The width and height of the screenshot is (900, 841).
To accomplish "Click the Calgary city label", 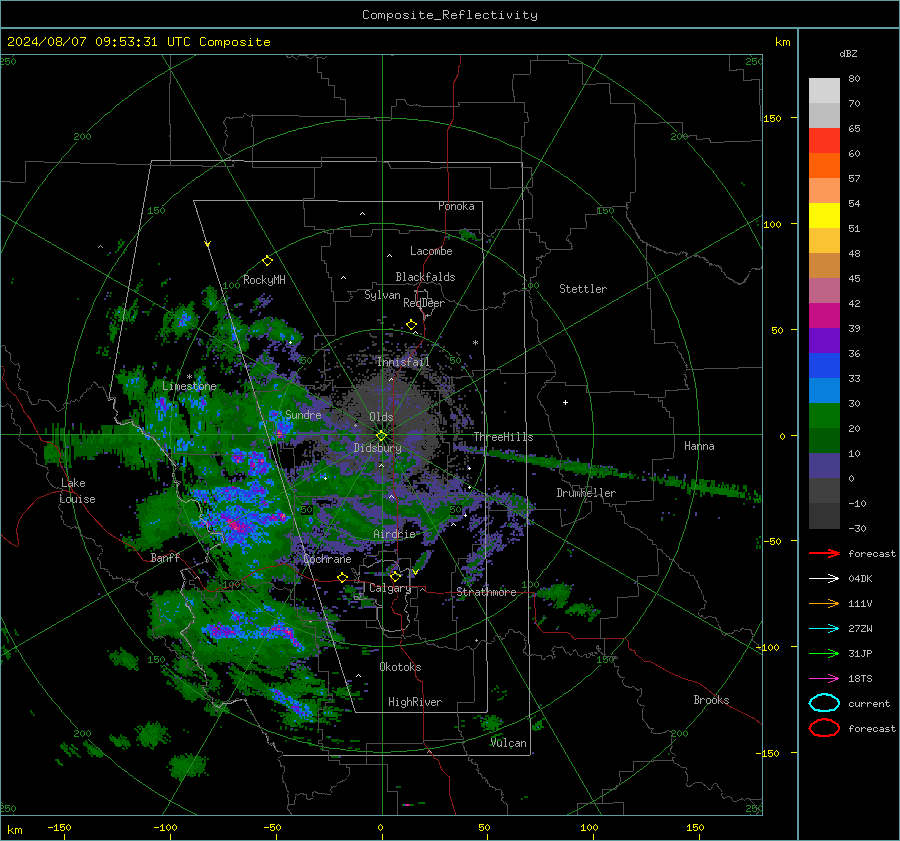I will [390, 588].
